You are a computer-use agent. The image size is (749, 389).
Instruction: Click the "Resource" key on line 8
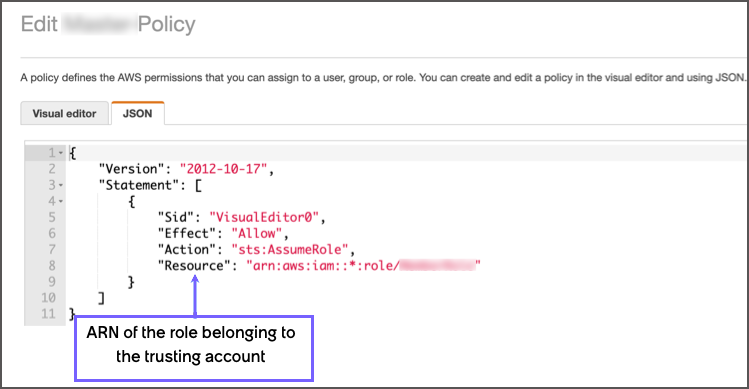pos(194,265)
